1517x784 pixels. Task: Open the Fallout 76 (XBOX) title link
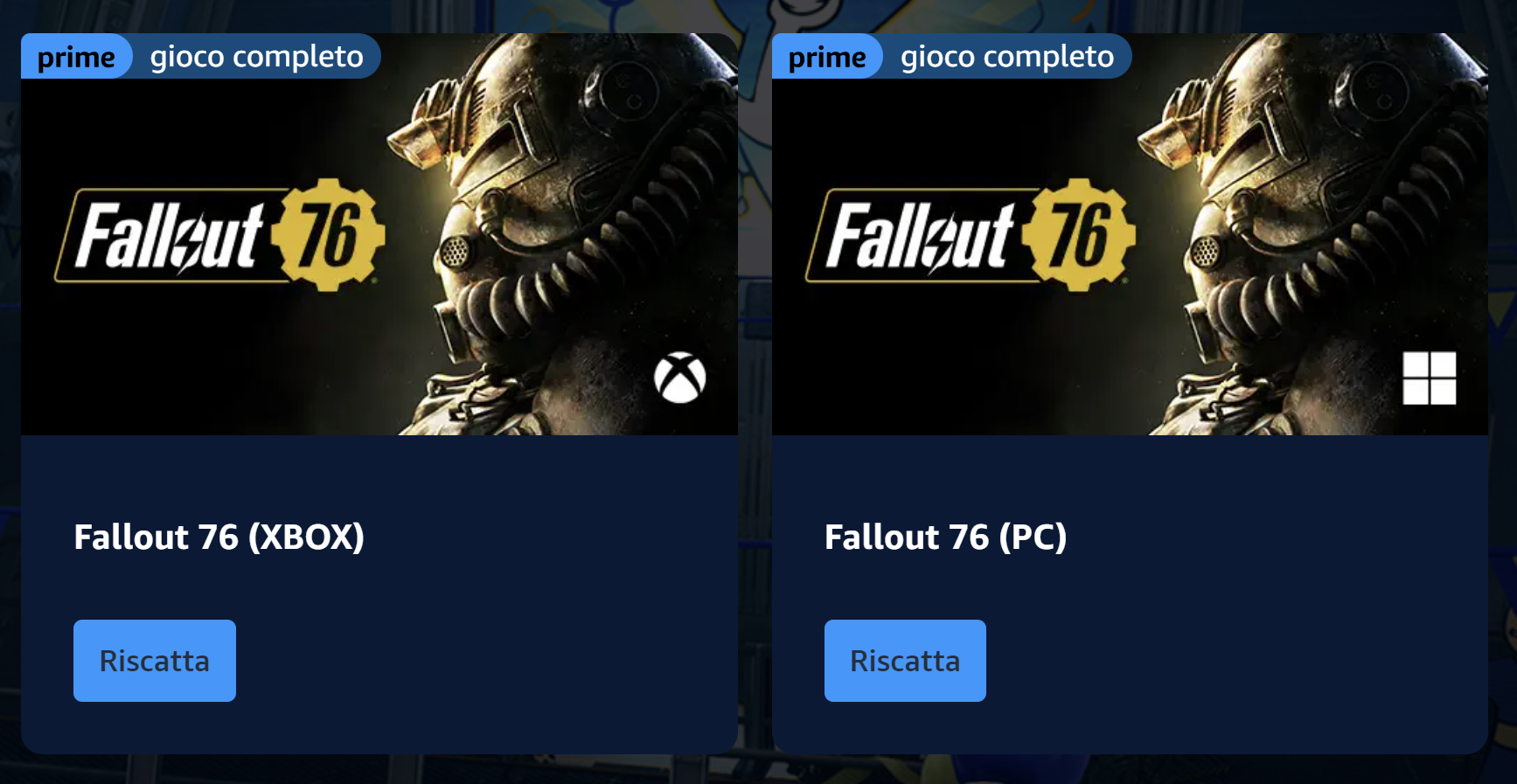tap(219, 538)
